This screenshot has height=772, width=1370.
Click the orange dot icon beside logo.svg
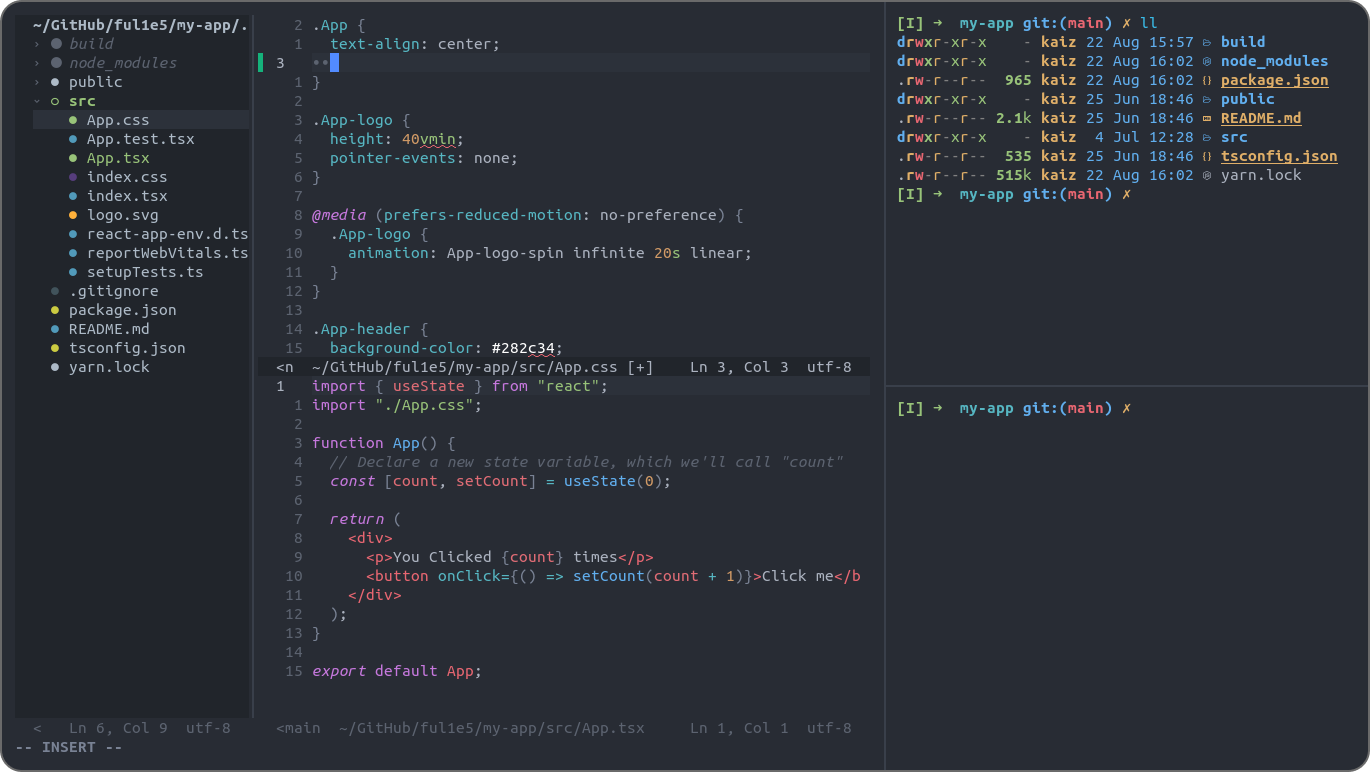pos(73,215)
